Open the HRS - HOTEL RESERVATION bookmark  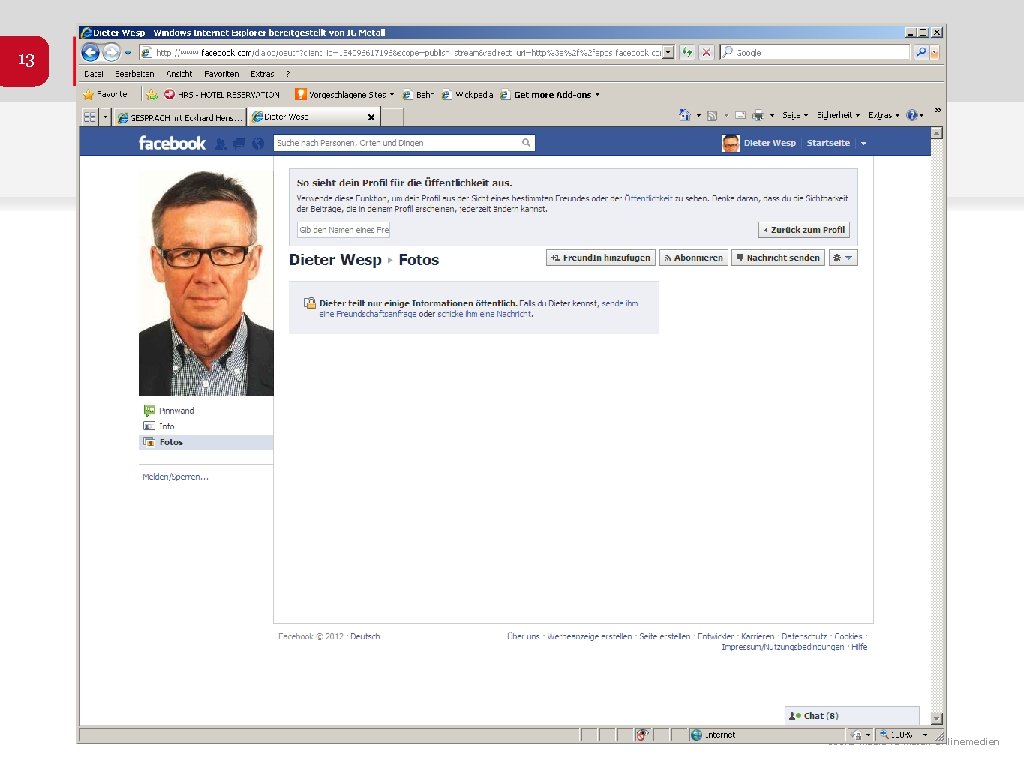tap(222, 95)
